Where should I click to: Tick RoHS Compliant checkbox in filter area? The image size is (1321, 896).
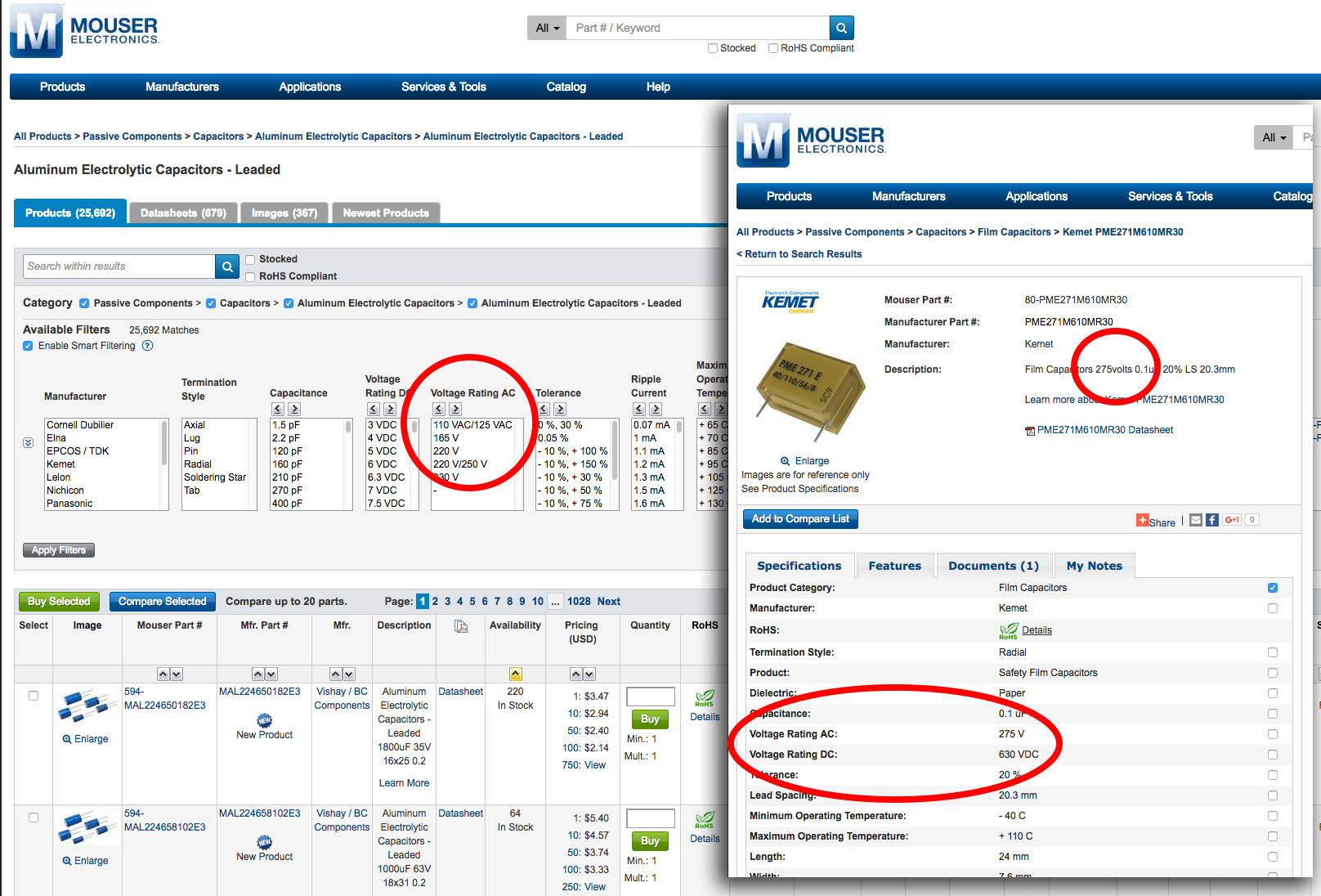pyautogui.click(x=250, y=277)
